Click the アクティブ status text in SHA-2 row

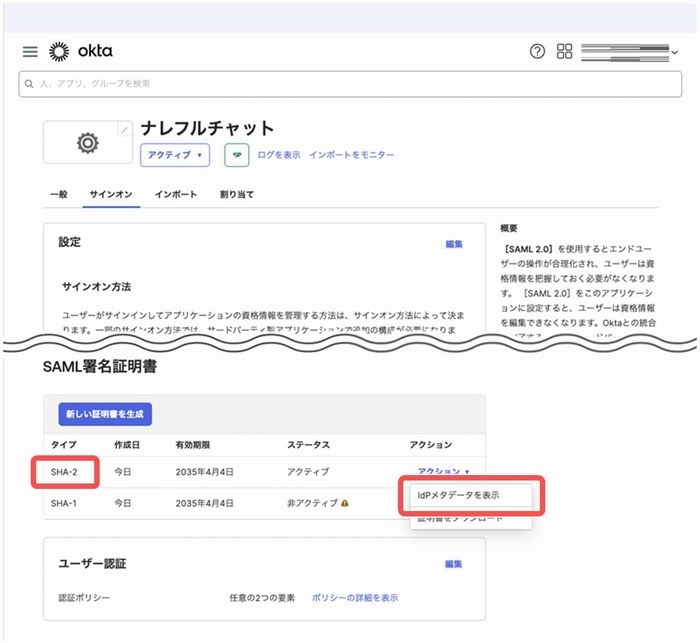tap(308, 472)
